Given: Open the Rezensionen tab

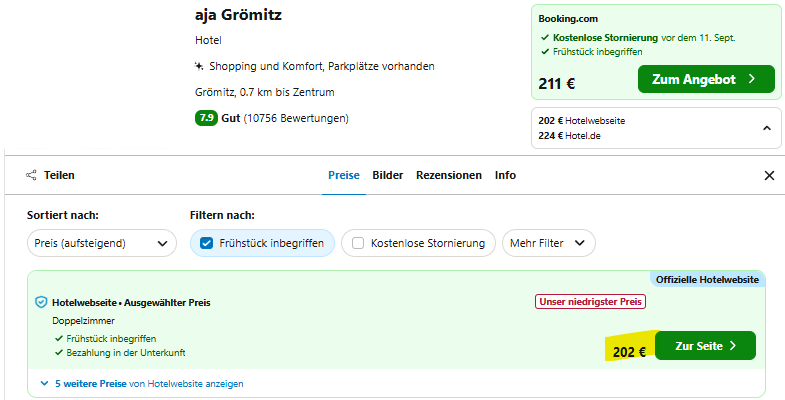Looking at the screenshot, I should [x=449, y=175].
